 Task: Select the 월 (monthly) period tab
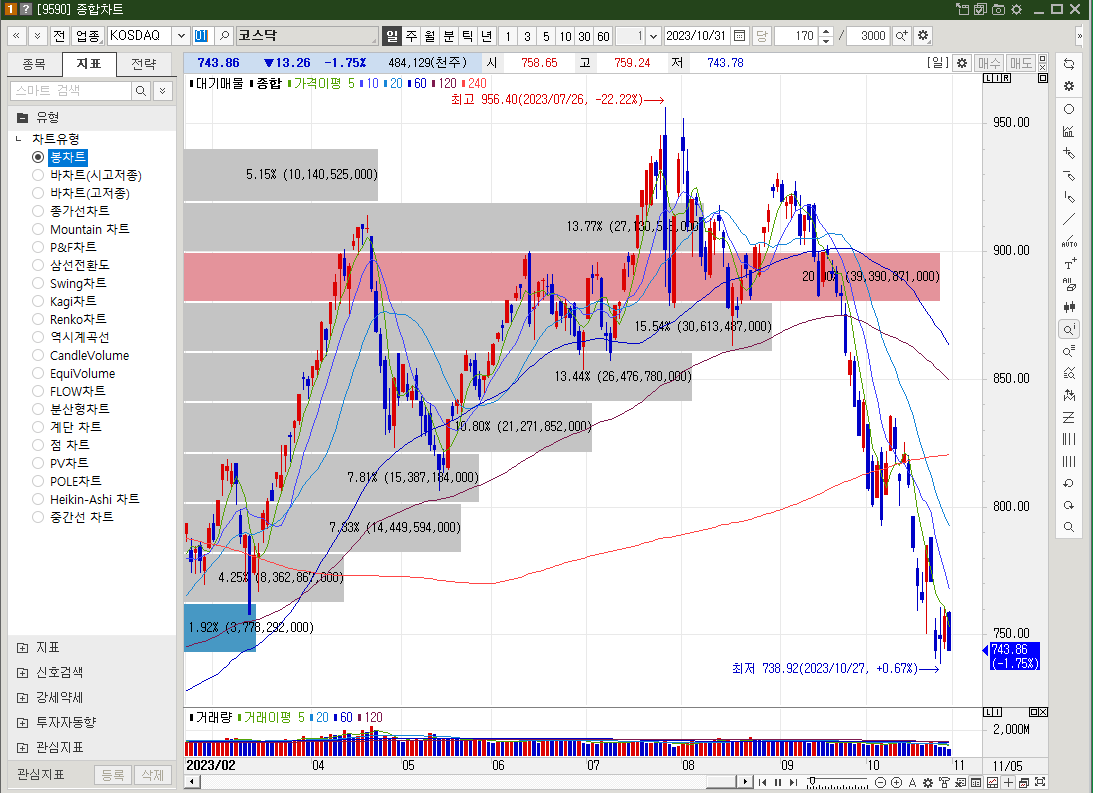tap(430, 36)
